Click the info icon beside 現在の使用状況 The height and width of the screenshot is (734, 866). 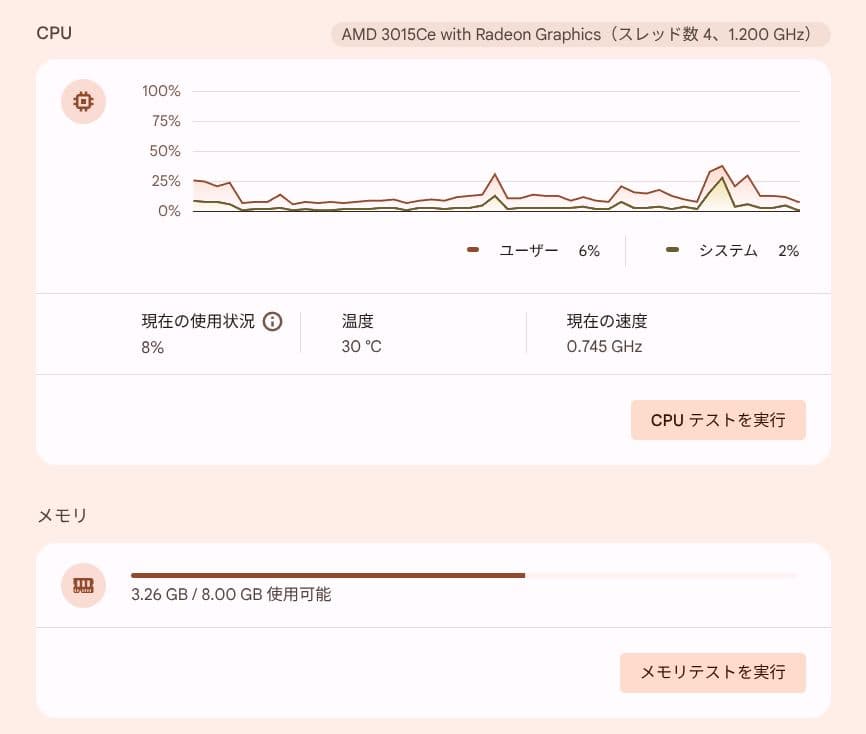[272, 322]
